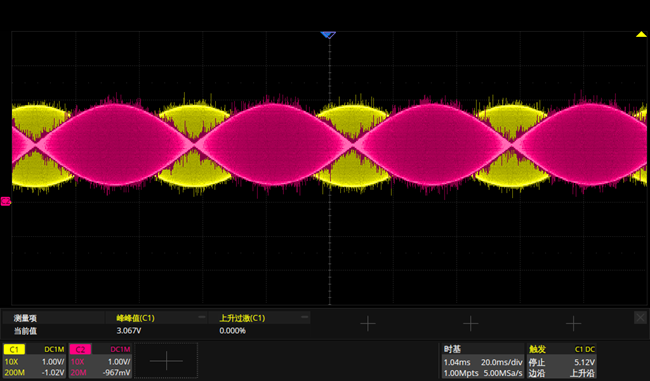Select the 3.067V peak-to-peak value
The width and height of the screenshot is (650, 381).
[129, 331]
